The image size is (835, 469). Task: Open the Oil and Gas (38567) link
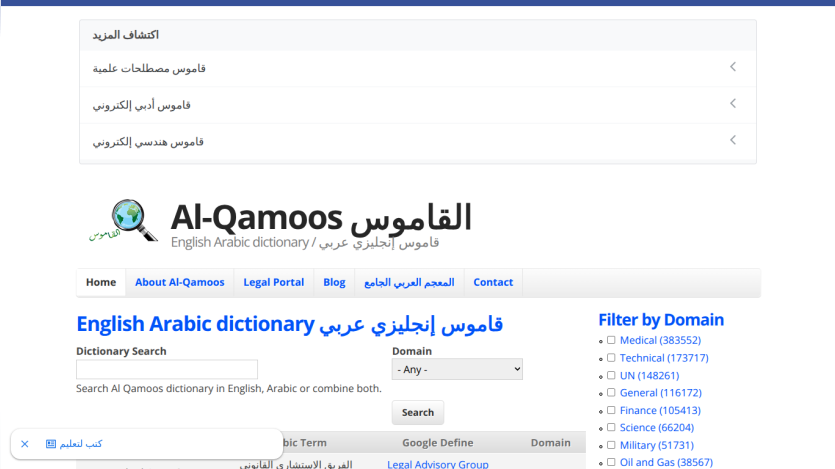tap(666, 462)
